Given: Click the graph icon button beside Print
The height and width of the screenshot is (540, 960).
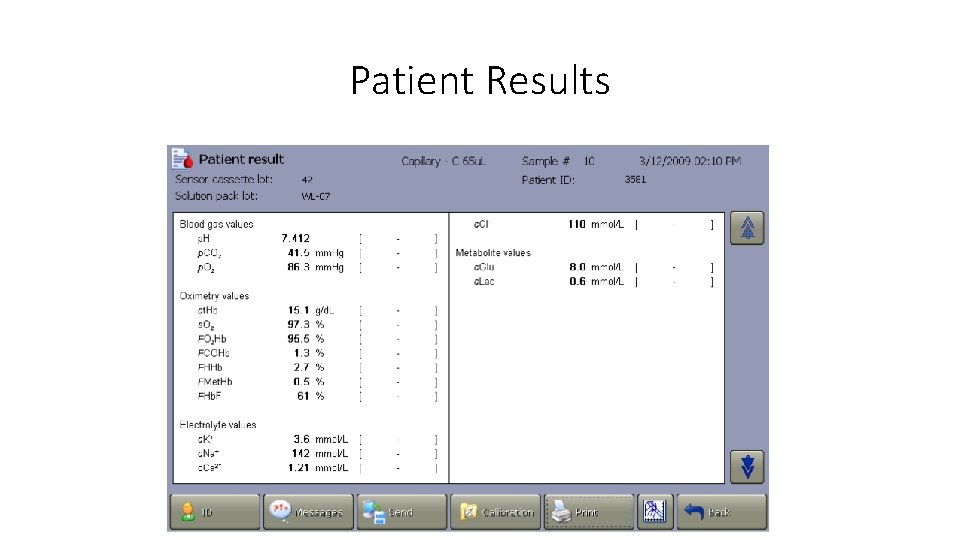Looking at the screenshot, I should (654, 512).
